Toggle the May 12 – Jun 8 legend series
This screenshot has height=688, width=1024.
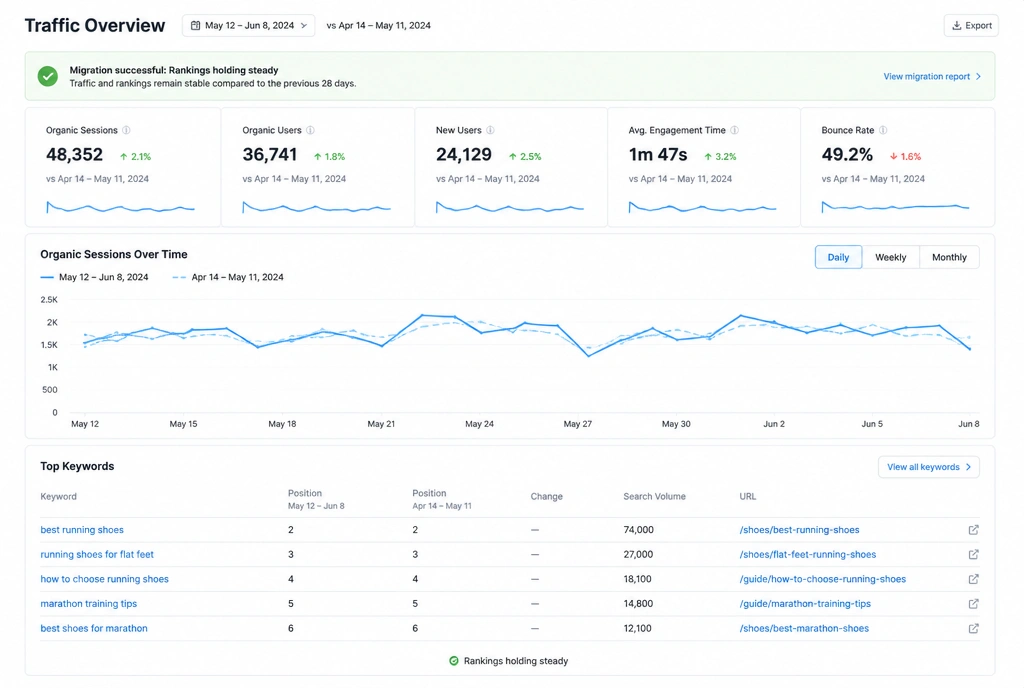click(x=95, y=277)
